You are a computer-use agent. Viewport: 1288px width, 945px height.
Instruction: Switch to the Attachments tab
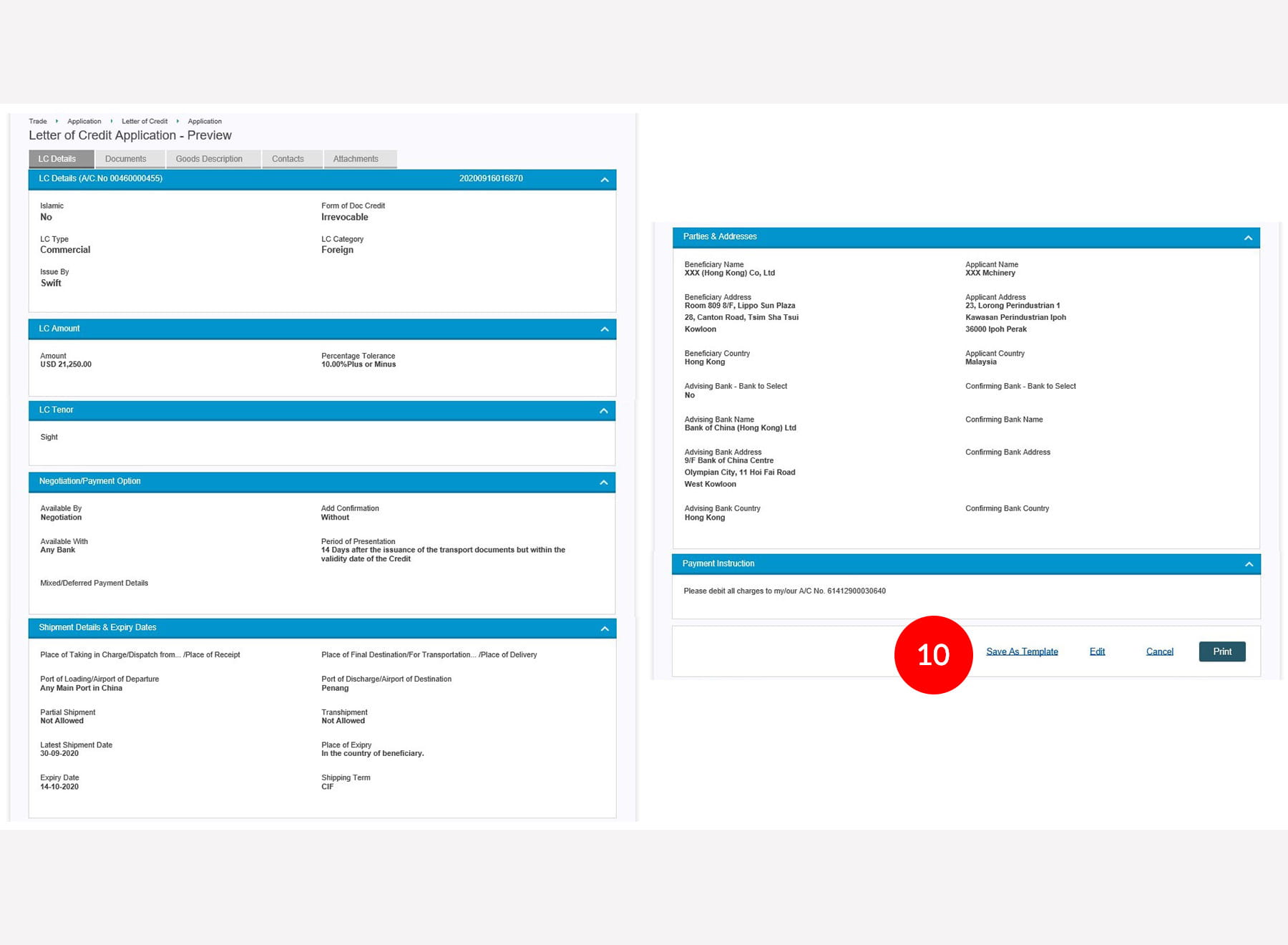click(x=356, y=159)
